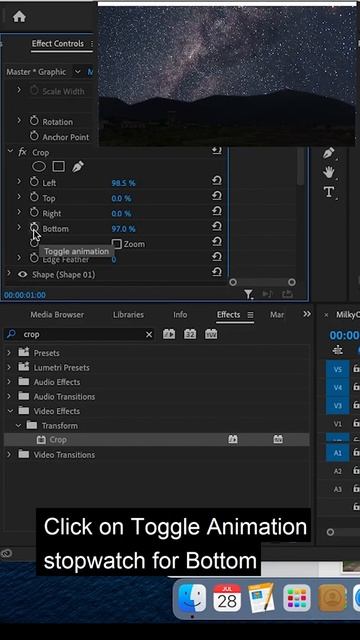Filter by YUV effects
The width and height of the screenshot is (360, 640).
coord(211,334)
